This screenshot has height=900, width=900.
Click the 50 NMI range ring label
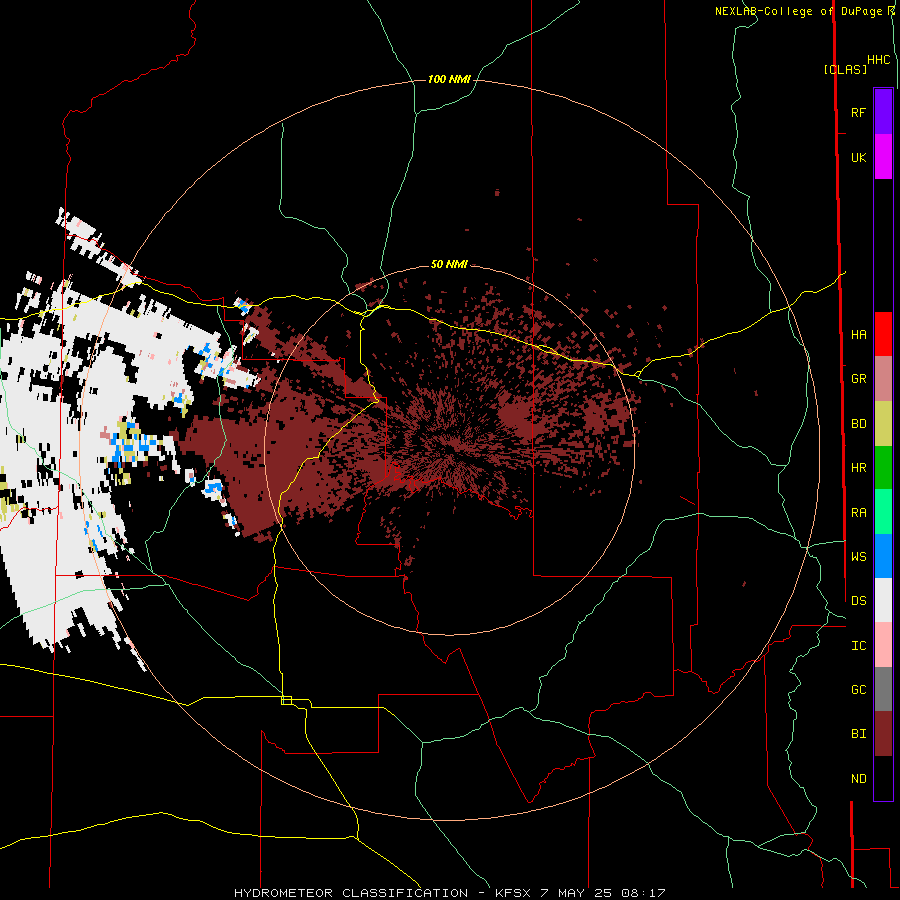449,264
